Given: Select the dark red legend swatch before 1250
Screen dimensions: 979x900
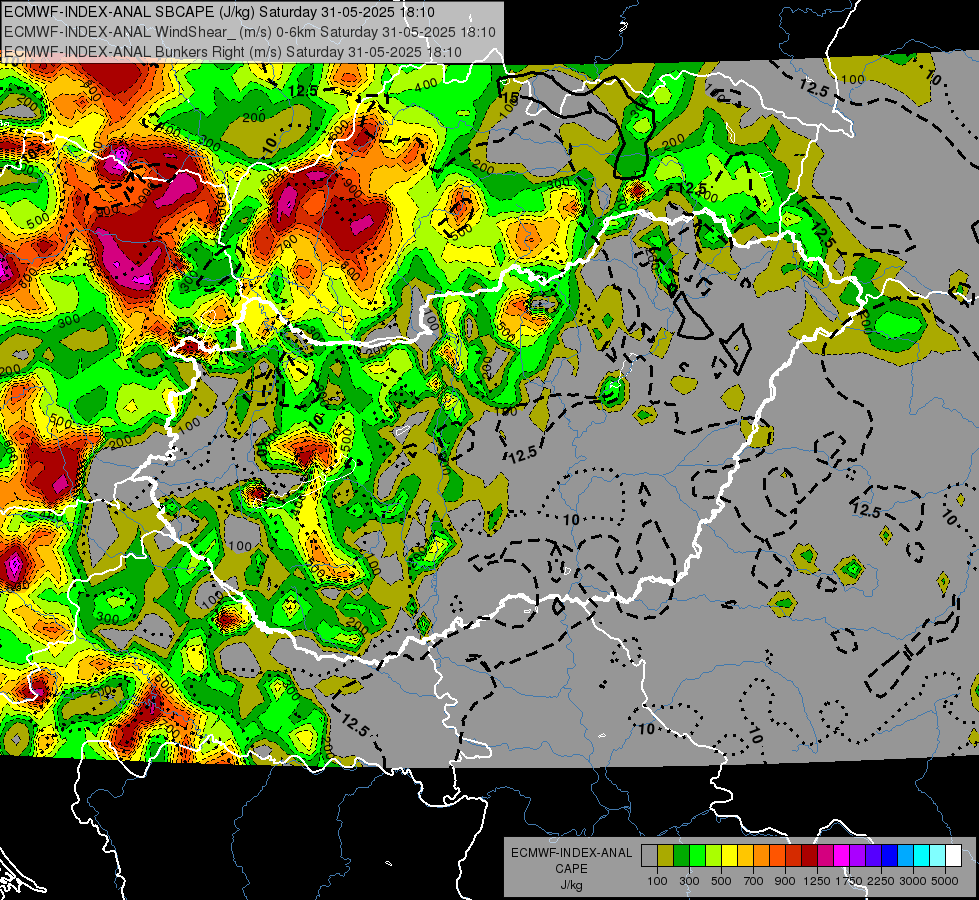Looking at the screenshot, I should 810,855.
